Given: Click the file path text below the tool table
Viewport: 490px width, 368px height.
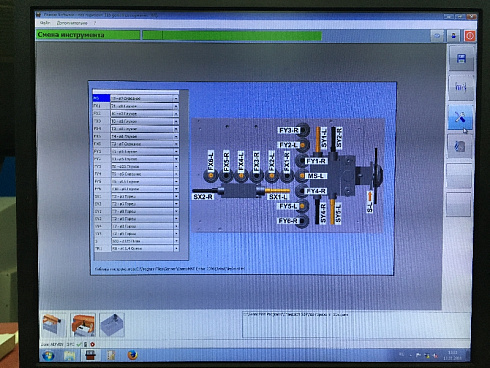Looking at the screenshot, I should (x=170, y=268).
